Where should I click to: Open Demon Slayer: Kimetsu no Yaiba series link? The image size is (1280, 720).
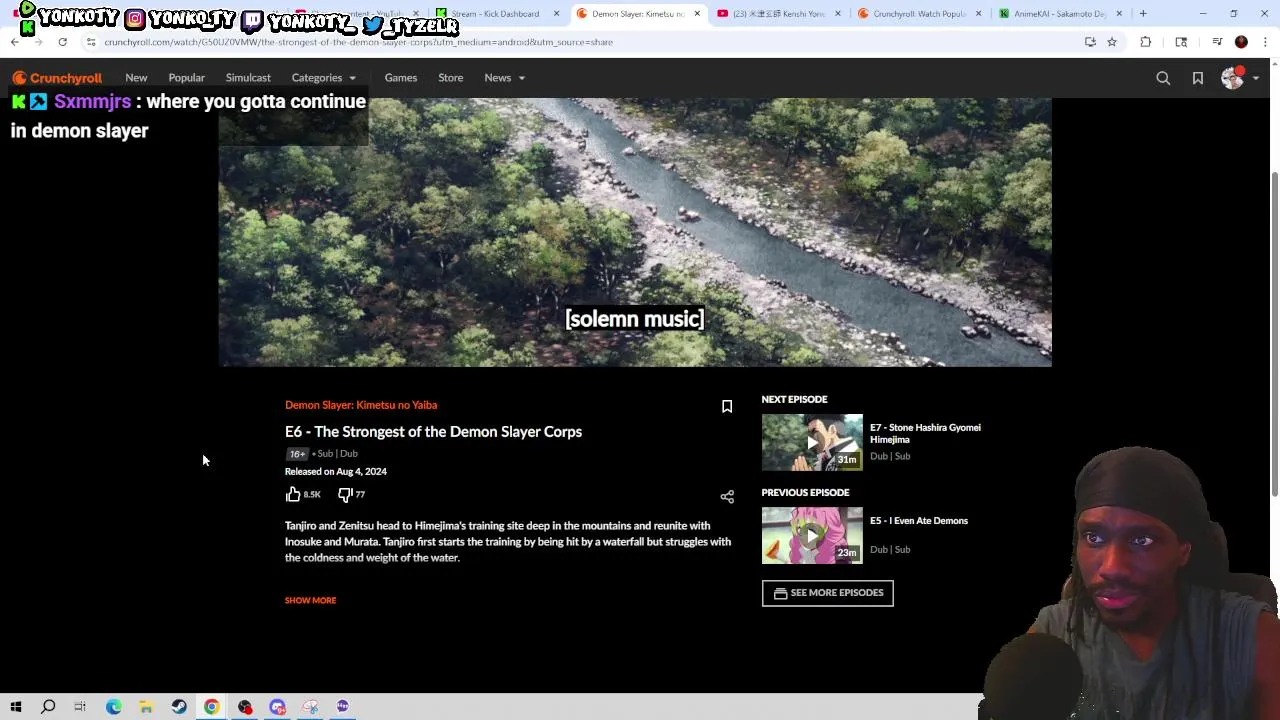click(x=361, y=405)
